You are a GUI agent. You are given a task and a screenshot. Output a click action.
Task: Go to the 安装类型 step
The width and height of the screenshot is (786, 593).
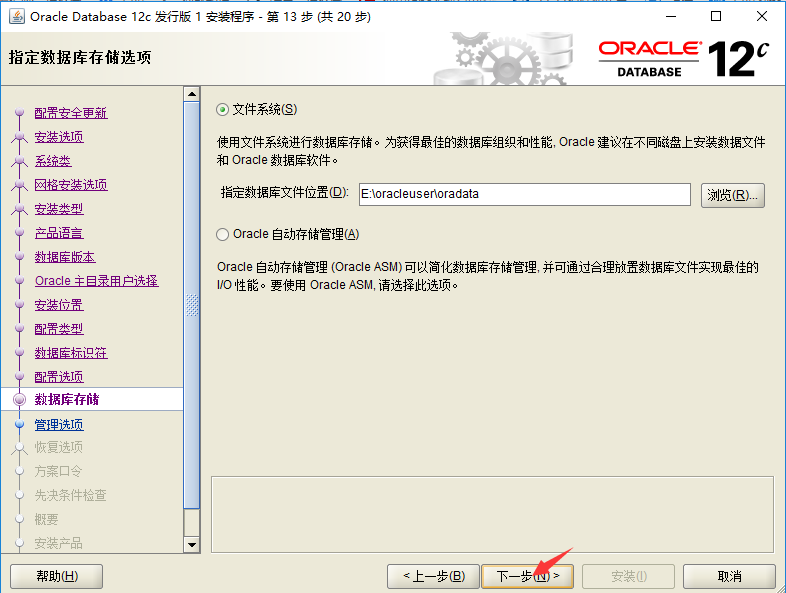(59, 209)
